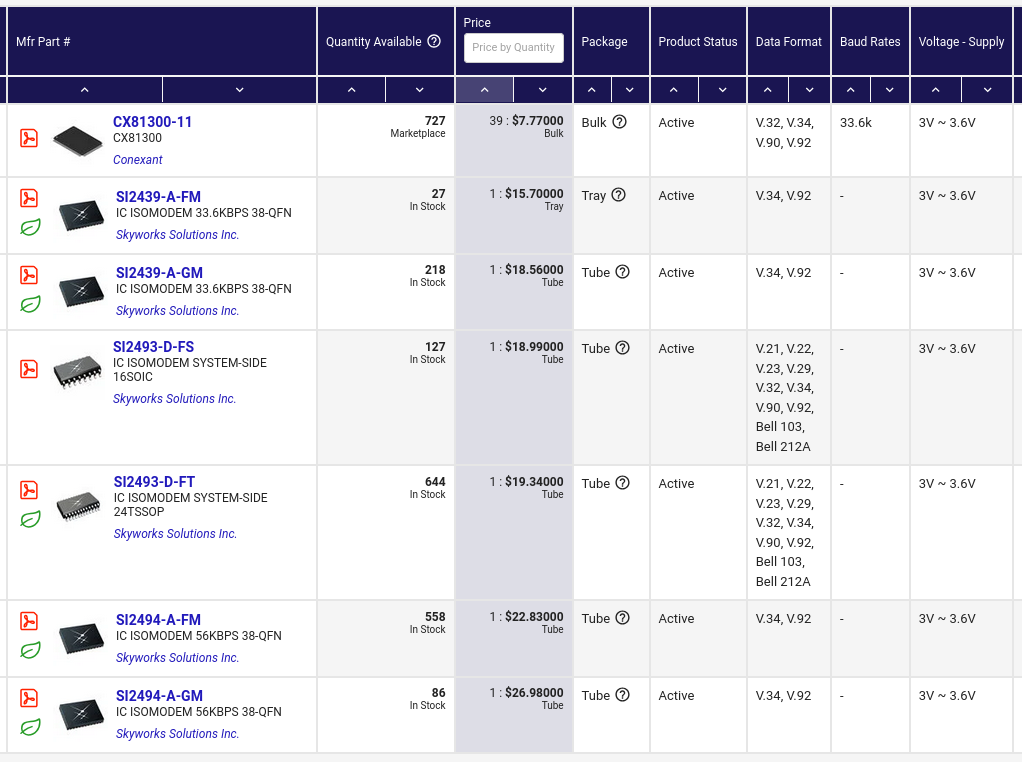1022x762 pixels.
Task: Click the Conexant manufacturer link
Action: [x=138, y=160]
